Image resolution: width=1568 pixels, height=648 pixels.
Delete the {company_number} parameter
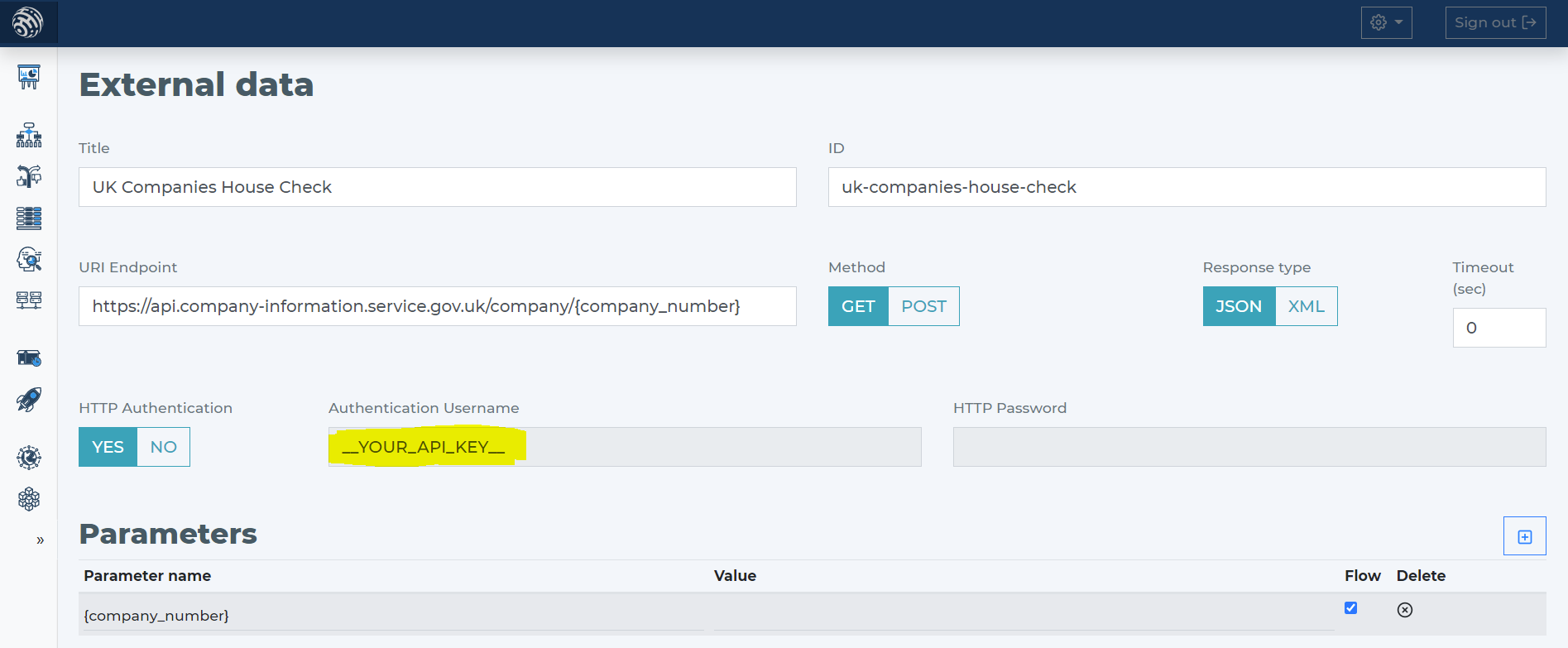click(x=1405, y=610)
